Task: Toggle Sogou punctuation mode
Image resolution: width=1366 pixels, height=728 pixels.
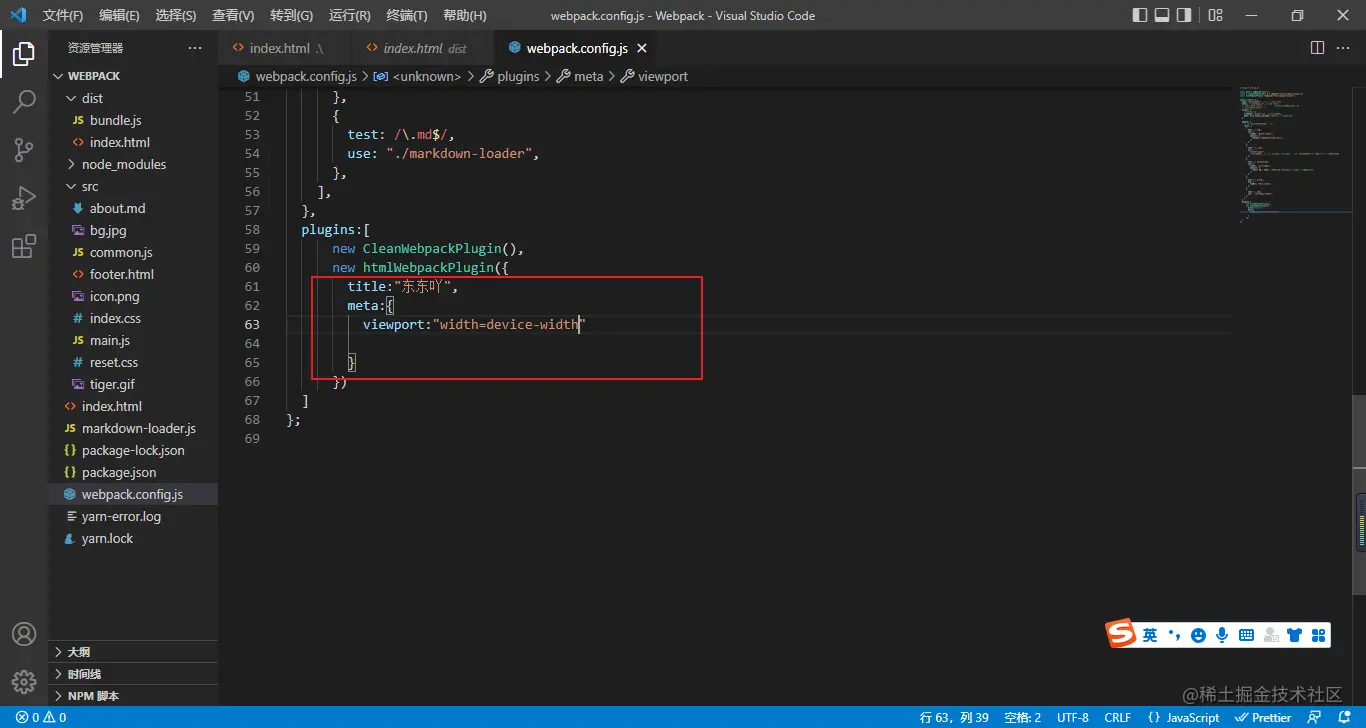Action: [1174, 635]
